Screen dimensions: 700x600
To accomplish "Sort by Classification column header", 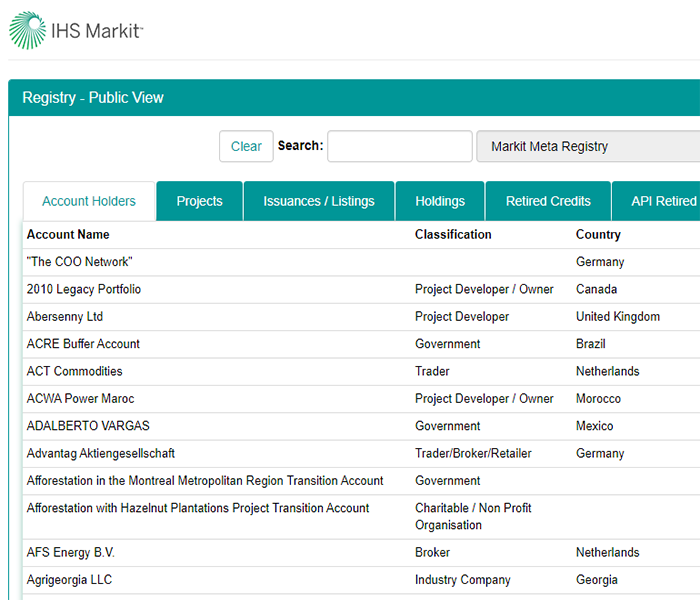I will 453,234.
